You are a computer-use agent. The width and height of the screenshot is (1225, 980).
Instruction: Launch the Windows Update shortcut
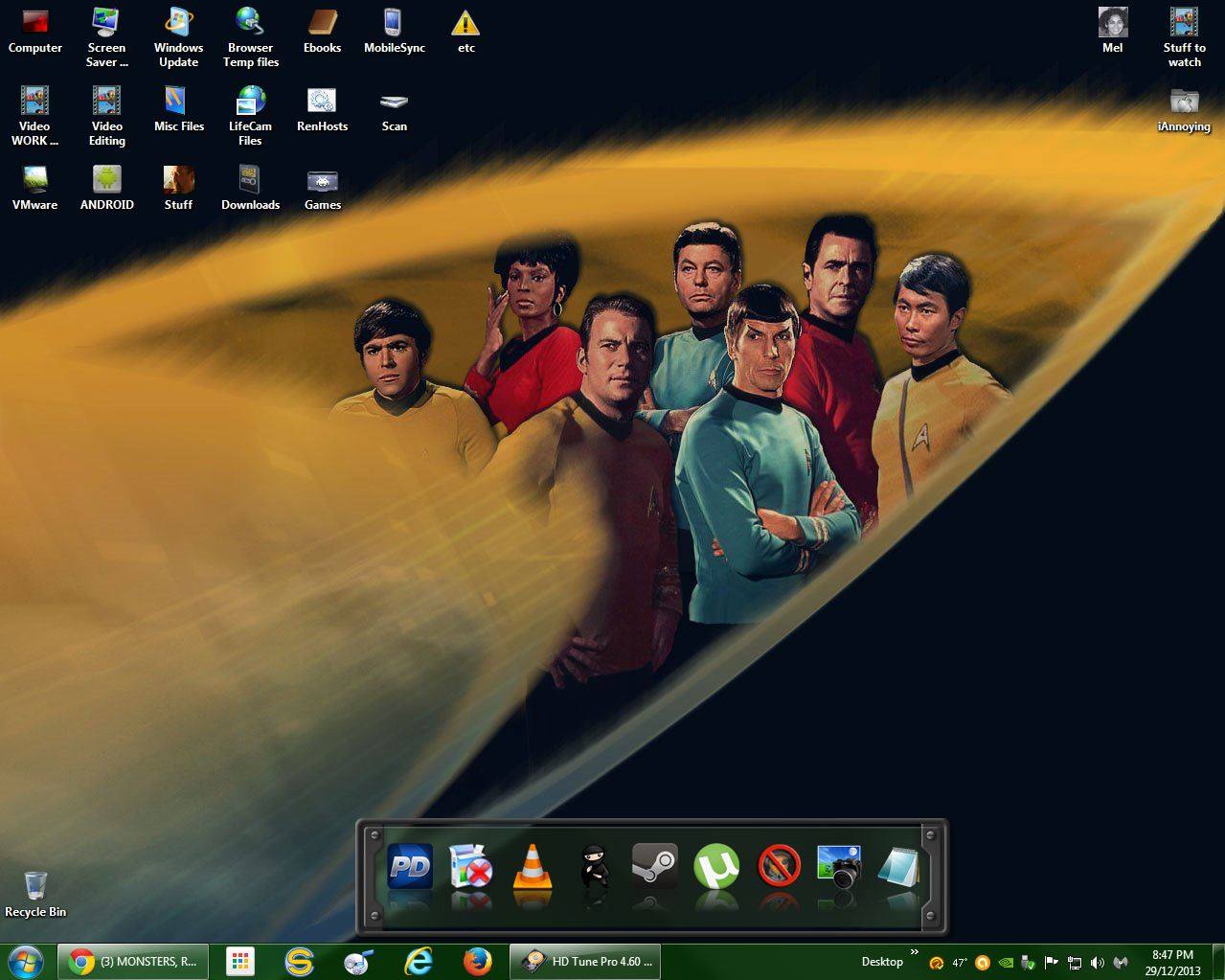coord(178,37)
